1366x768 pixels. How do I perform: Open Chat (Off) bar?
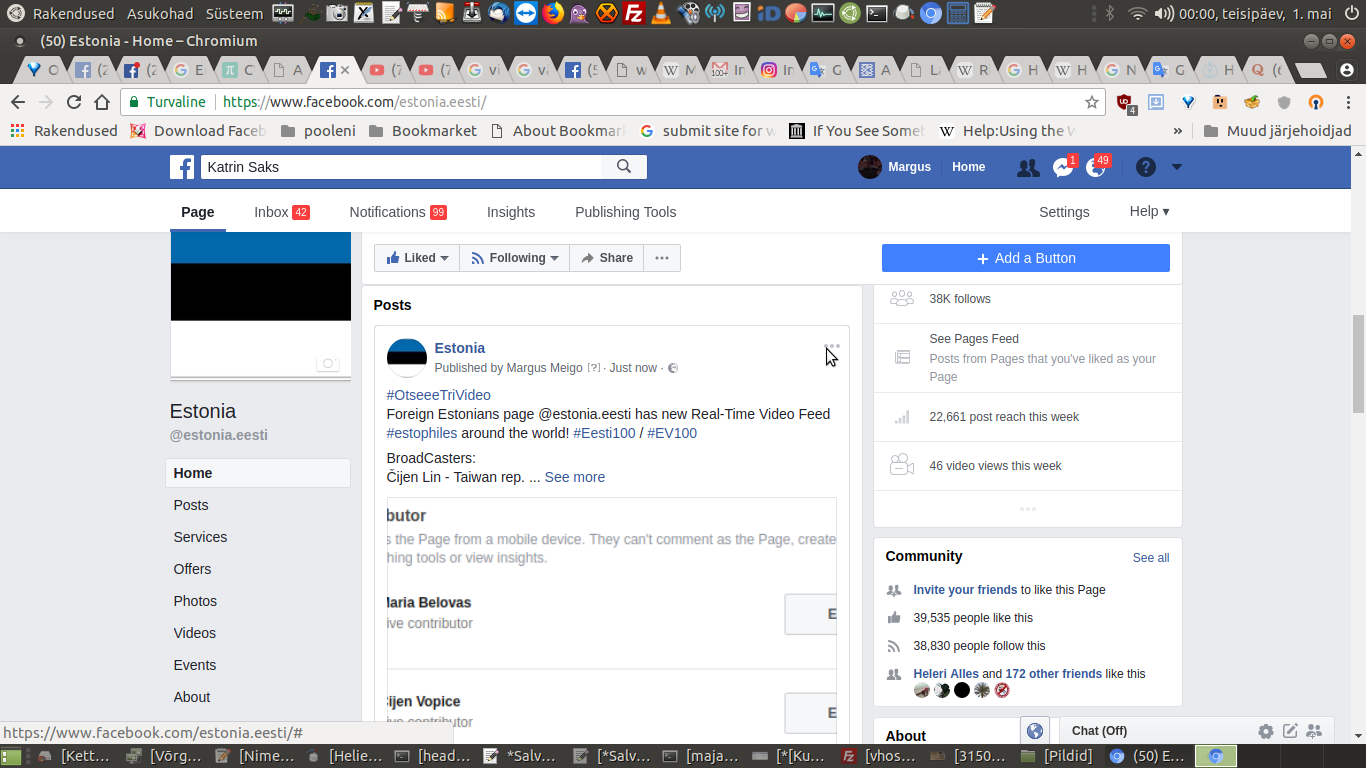click(x=1099, y=731)
